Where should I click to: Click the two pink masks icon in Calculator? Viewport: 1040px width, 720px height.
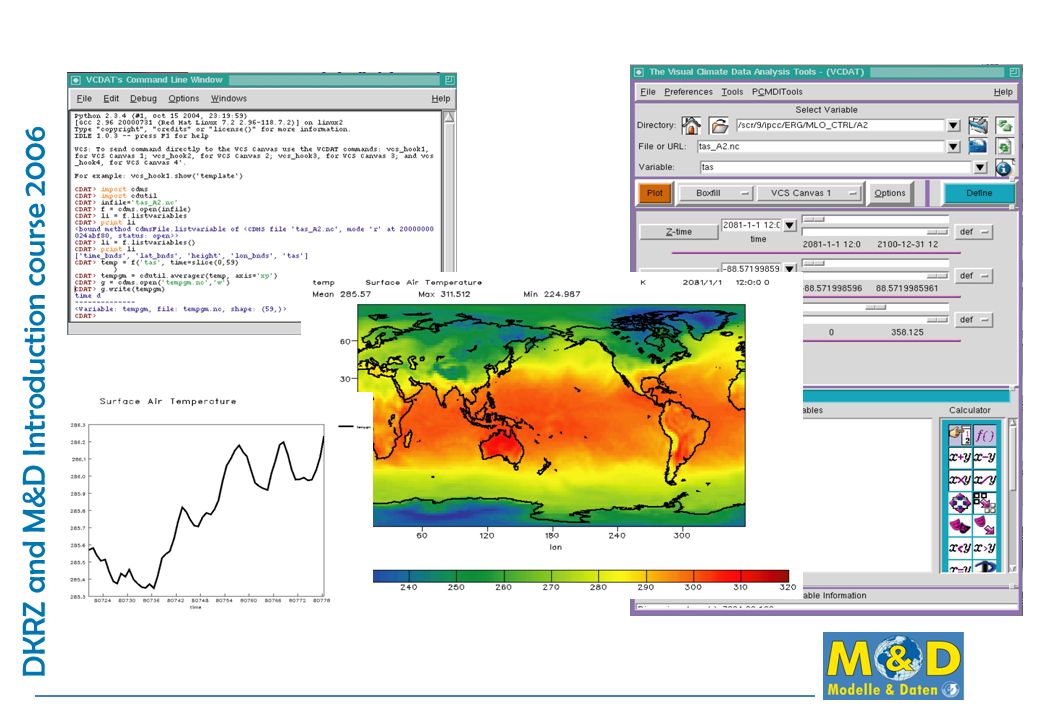[x=959, y=526]
